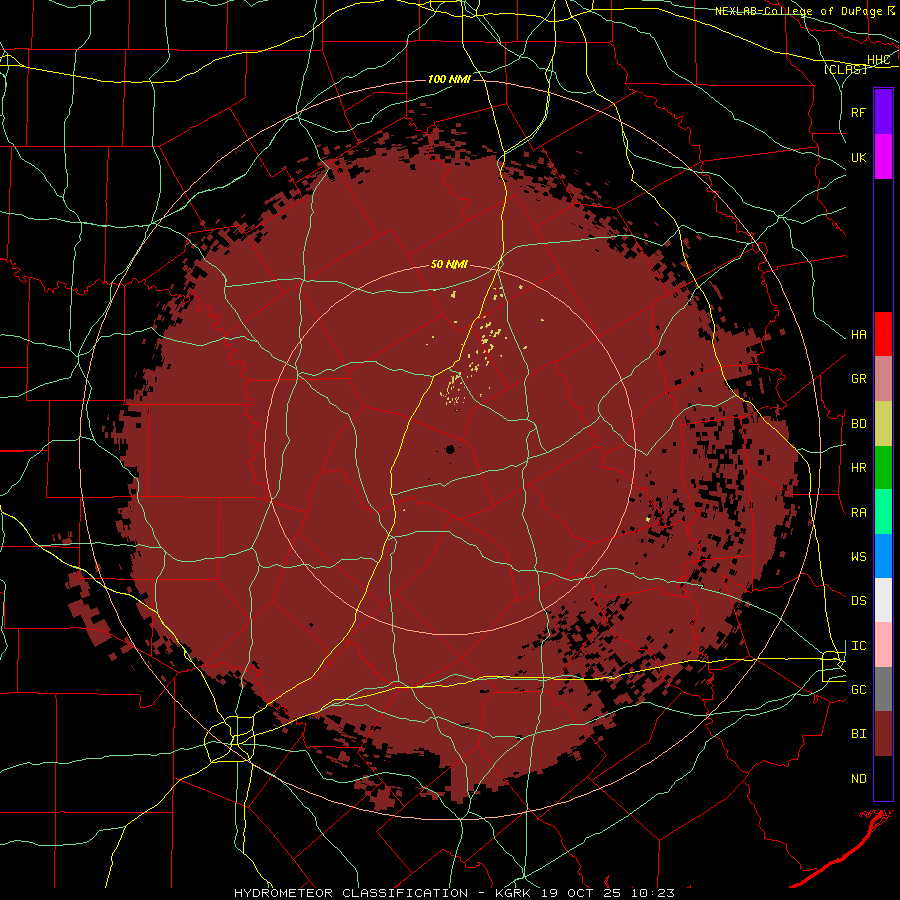This screenshot has height=900, width=900.
Task: Click the DS legend label
Action: 859,601
